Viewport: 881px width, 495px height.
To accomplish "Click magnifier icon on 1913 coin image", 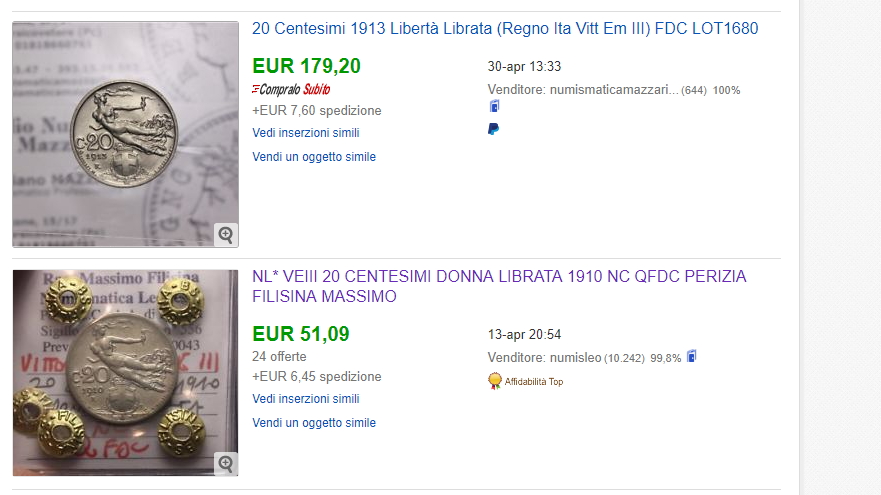I will point(226,234).
